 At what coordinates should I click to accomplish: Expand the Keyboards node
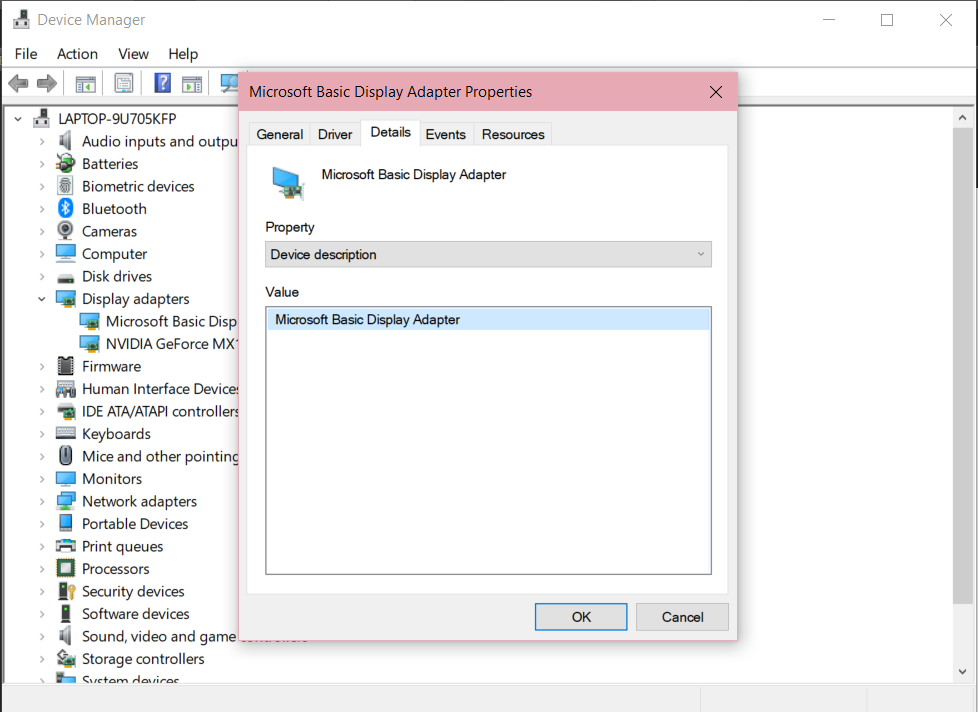click(x=42, y=434)
